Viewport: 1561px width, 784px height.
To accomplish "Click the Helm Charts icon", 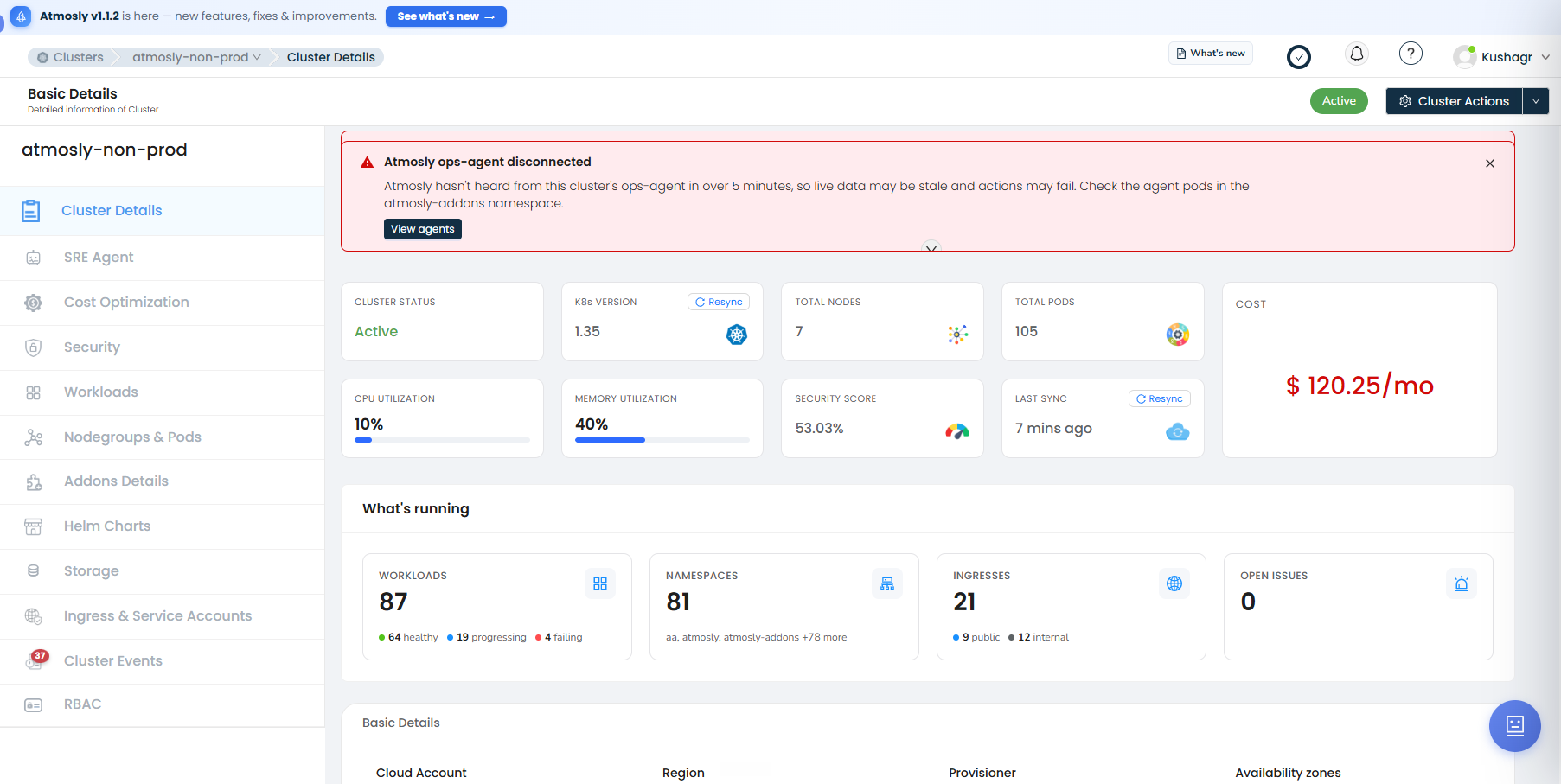I will coord(34,526).
